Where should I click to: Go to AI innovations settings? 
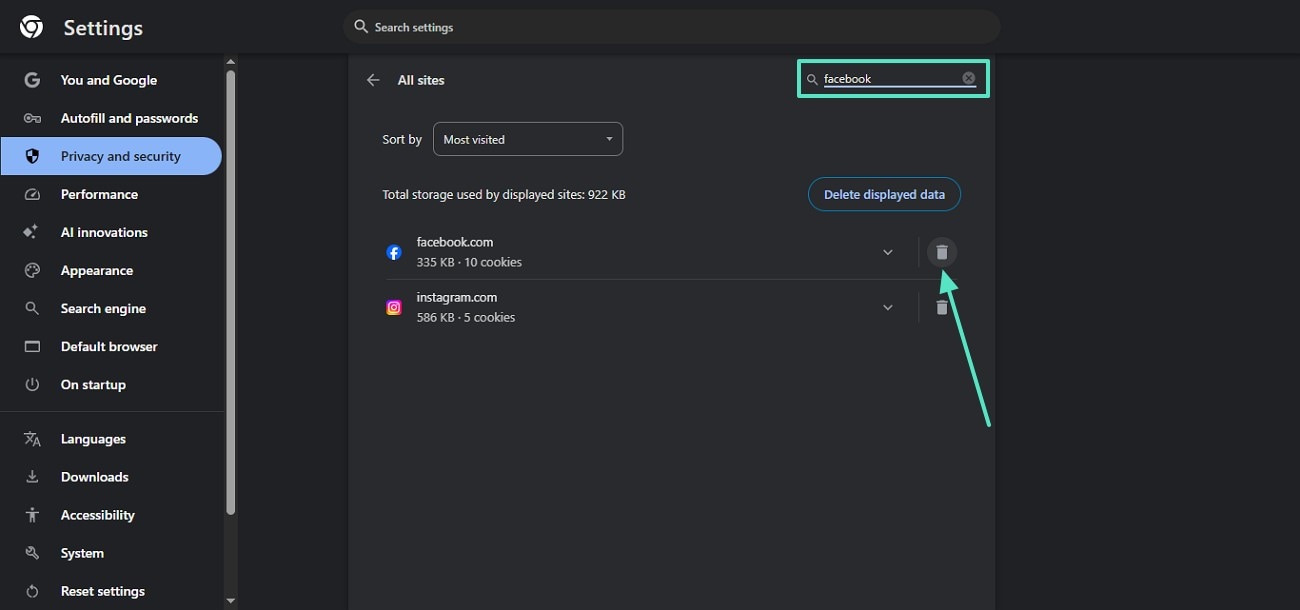point(104,232)
